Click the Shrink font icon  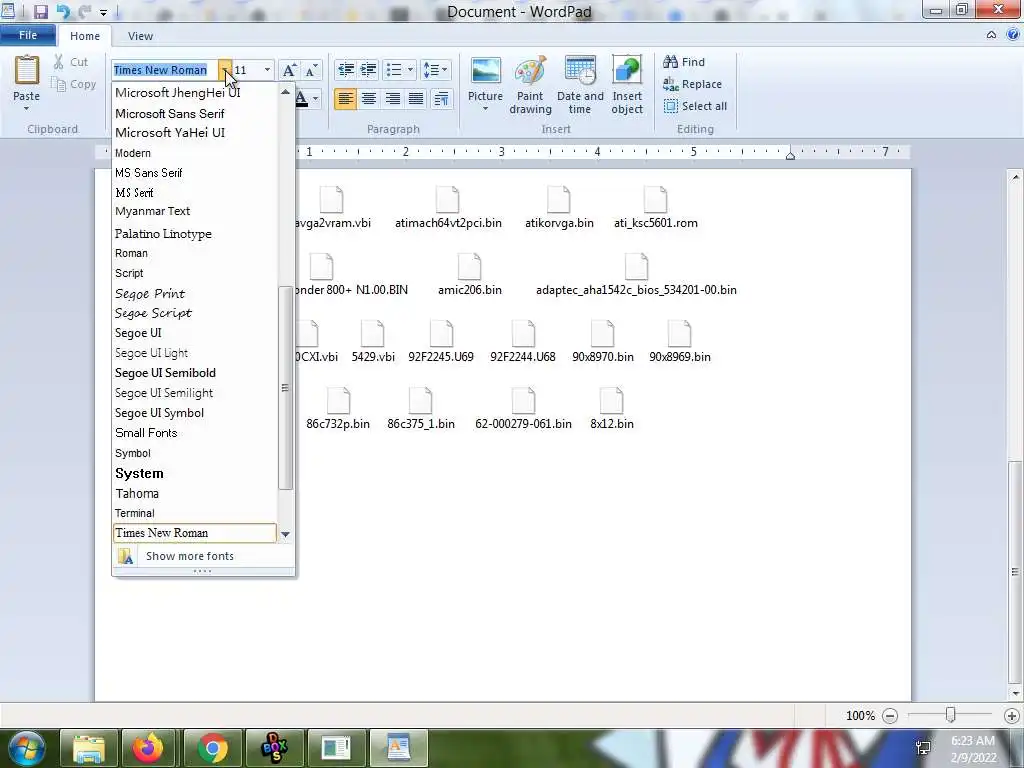[x=311, y=70]
